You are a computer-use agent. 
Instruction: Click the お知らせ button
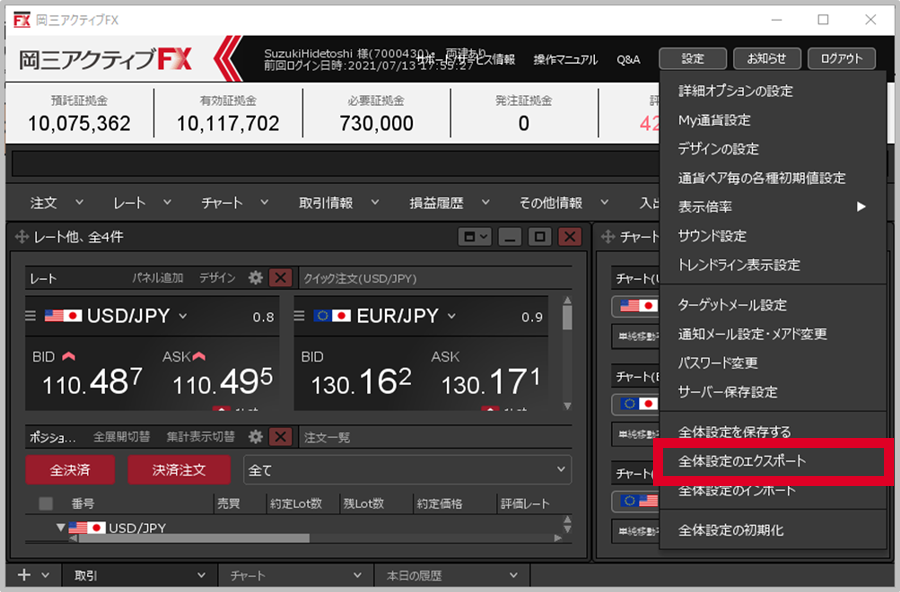[x=766, y=59]
